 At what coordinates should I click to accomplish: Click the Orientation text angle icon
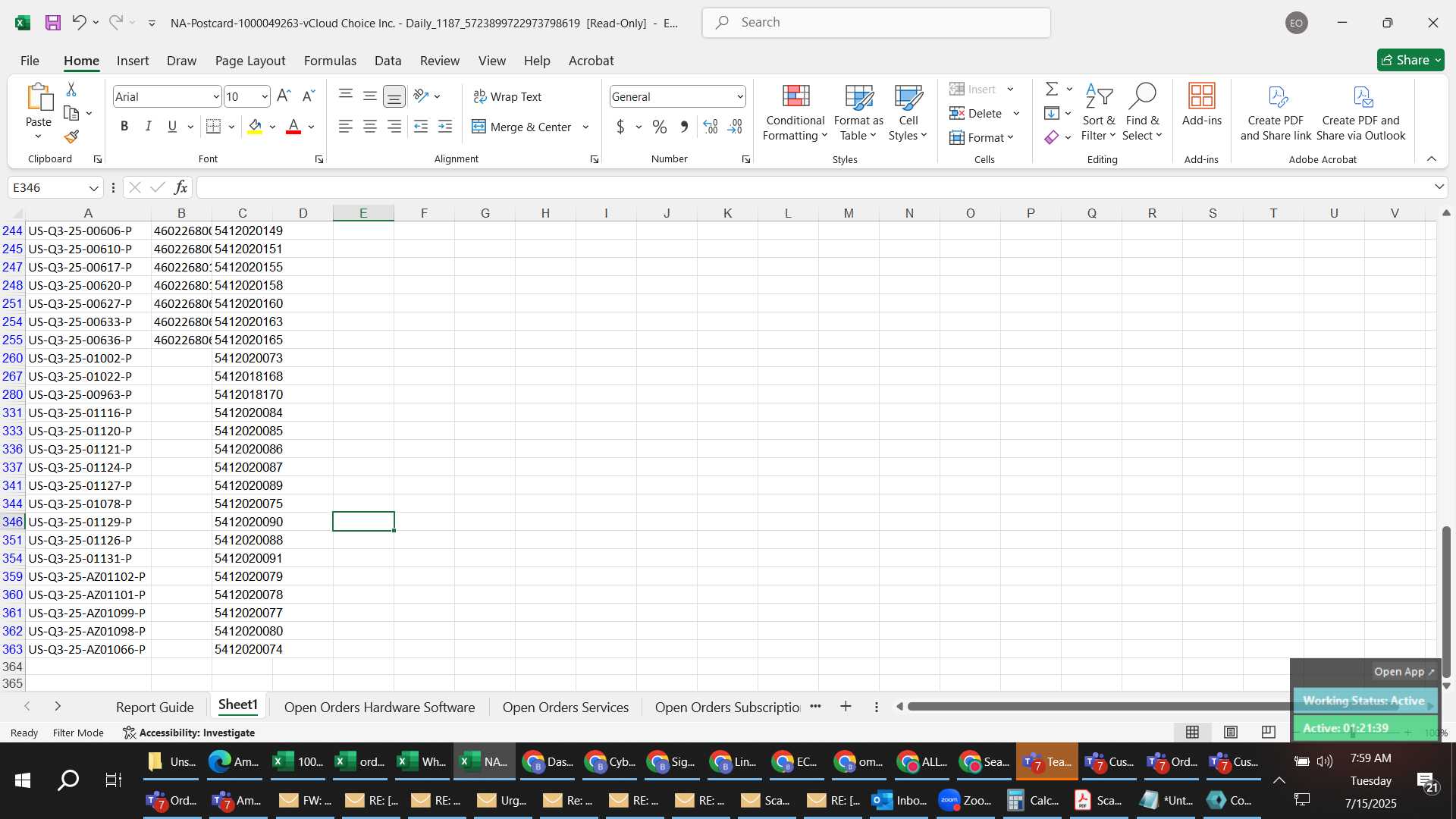[x=422, y=96]
